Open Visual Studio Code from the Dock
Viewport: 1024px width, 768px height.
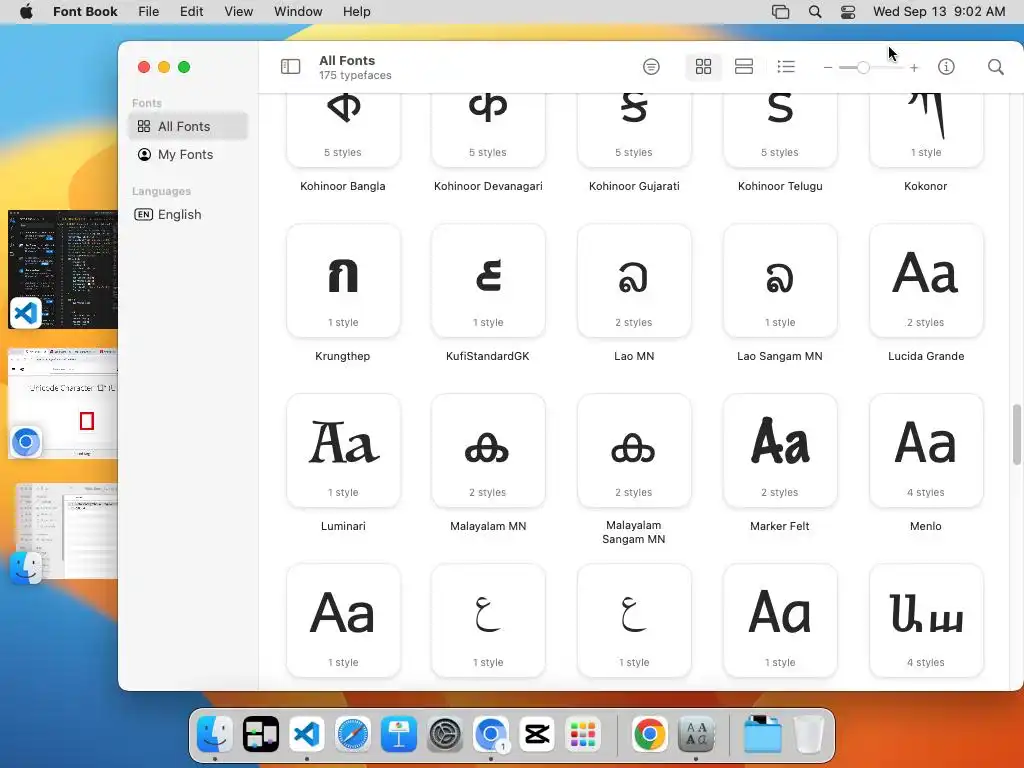(x=307, y=734)
